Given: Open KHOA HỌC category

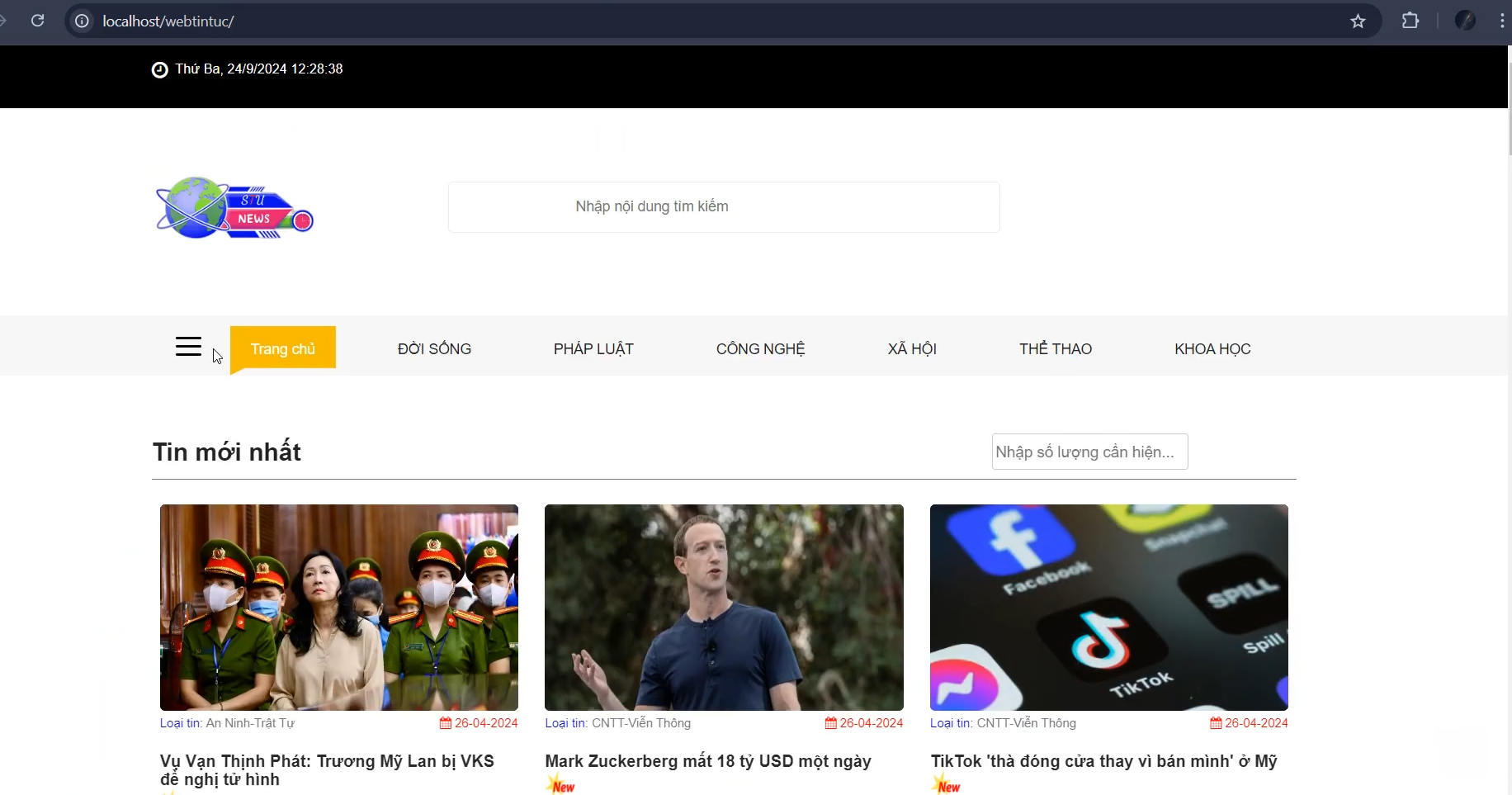Looking at the screenshot, I should pyautogui.click(x=1212, y=349).
